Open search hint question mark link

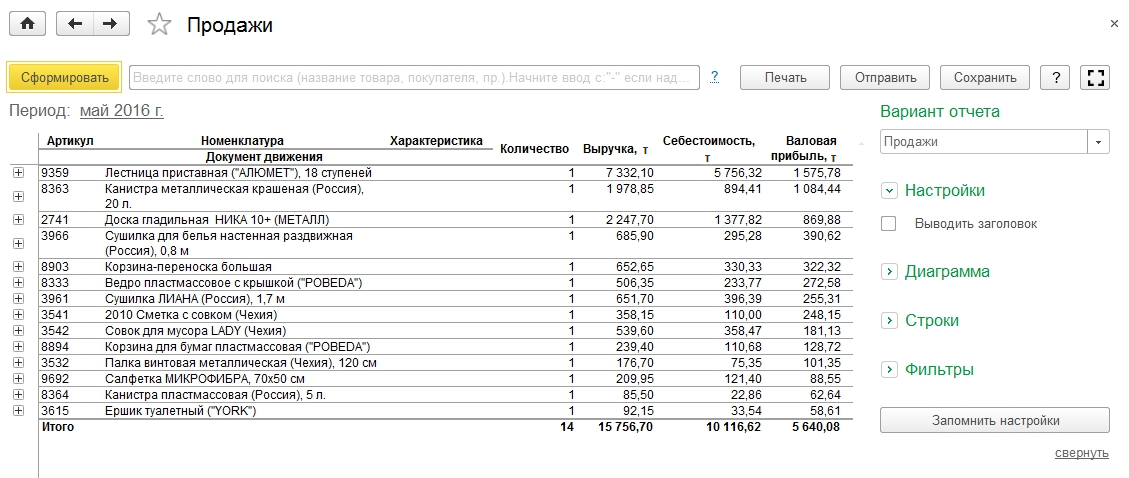point(714,77)
